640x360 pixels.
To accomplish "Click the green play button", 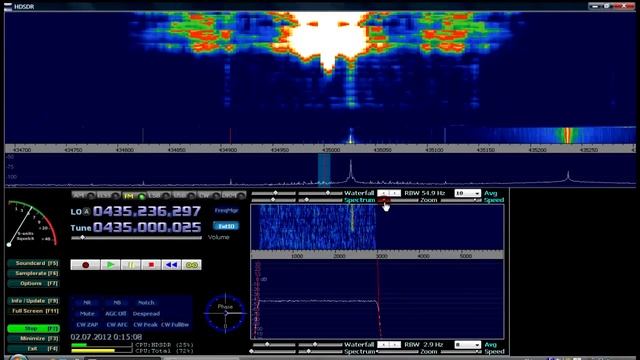I will click(x=110, y=265).
